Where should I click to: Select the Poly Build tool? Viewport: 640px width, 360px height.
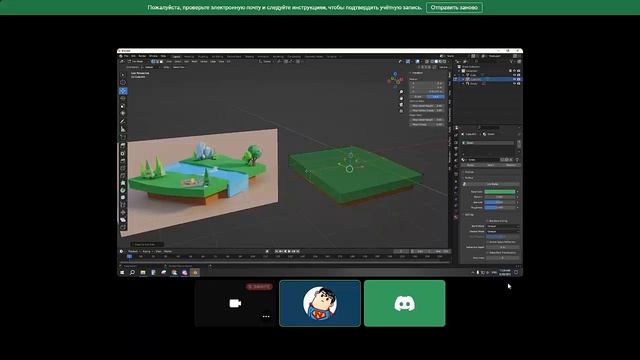coord(123,183)
